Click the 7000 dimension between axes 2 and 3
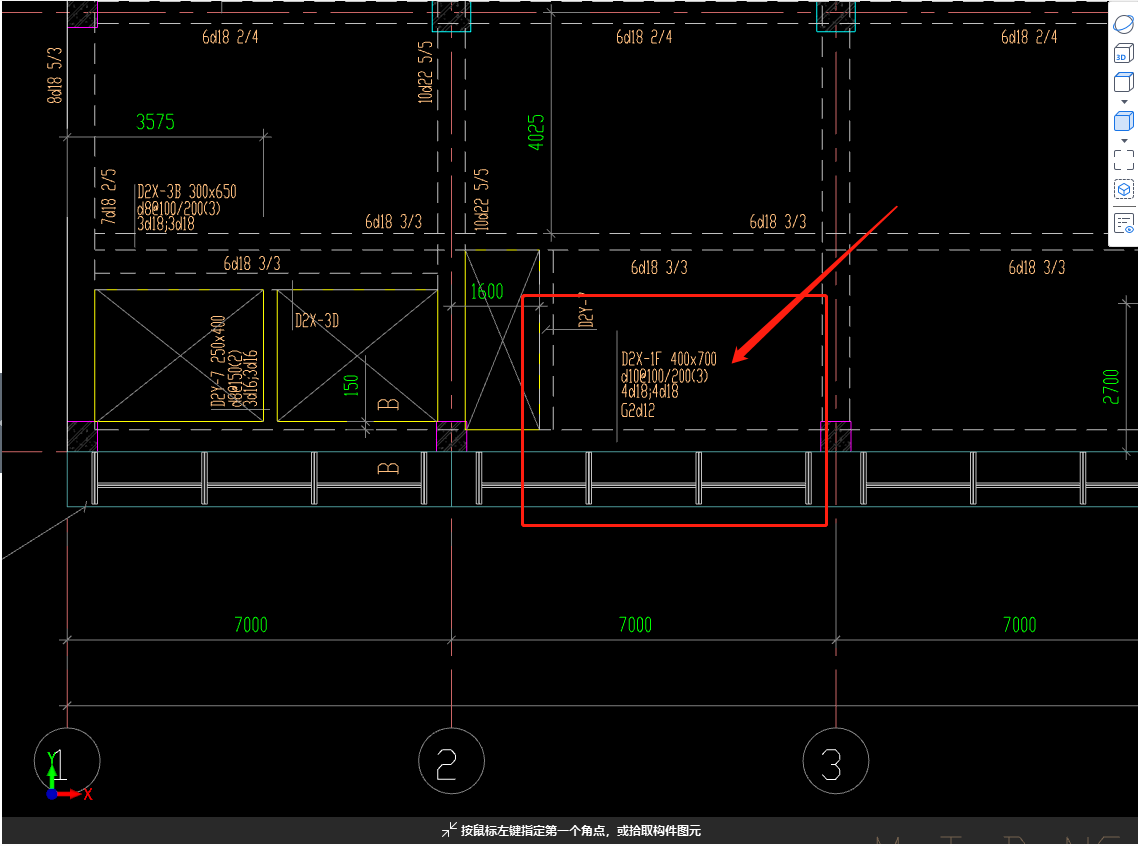1138x846 pixels. click(635, 625)
